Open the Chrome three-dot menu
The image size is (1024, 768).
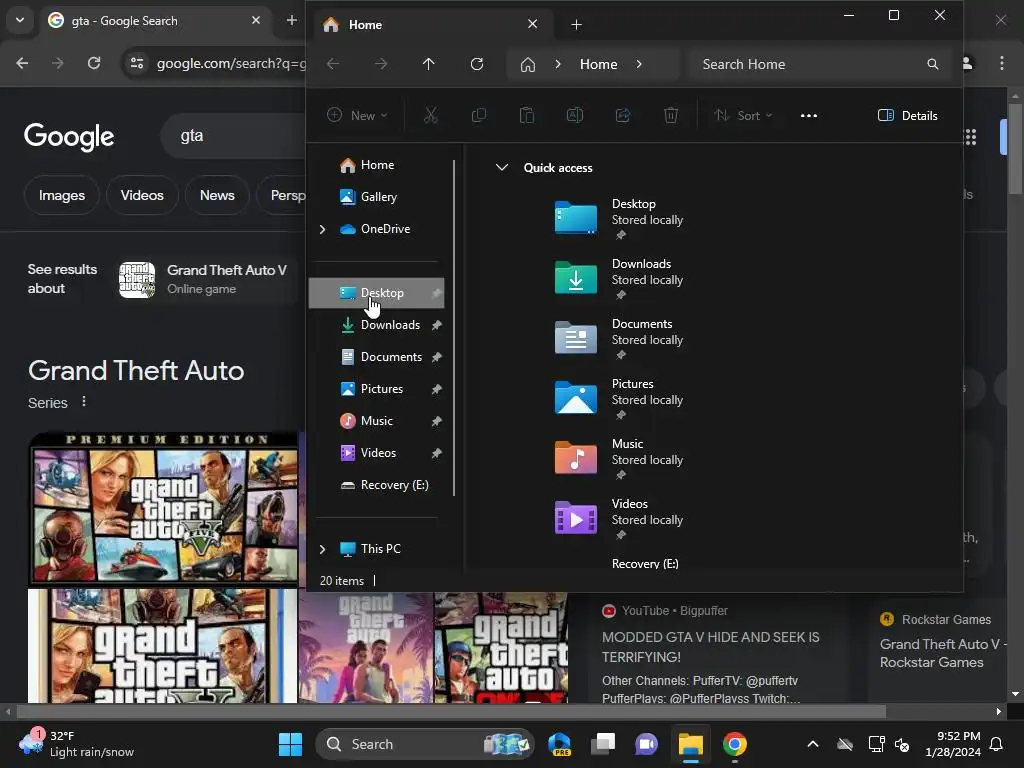point(1002,63)
